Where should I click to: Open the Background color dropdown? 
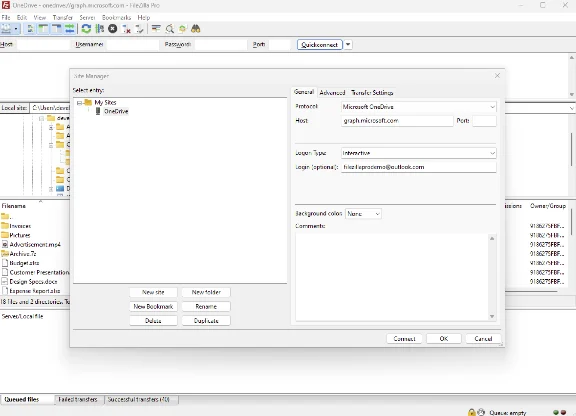click(x=363, y=214)
